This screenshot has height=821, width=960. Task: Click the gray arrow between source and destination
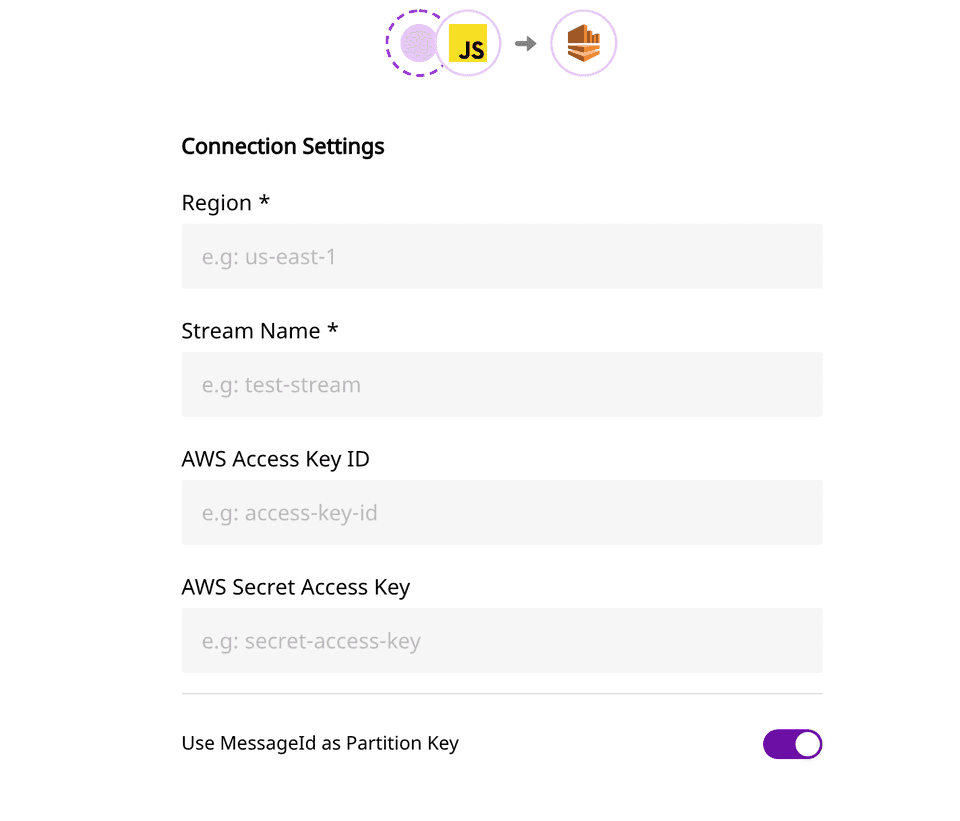[x=526, y=44]
